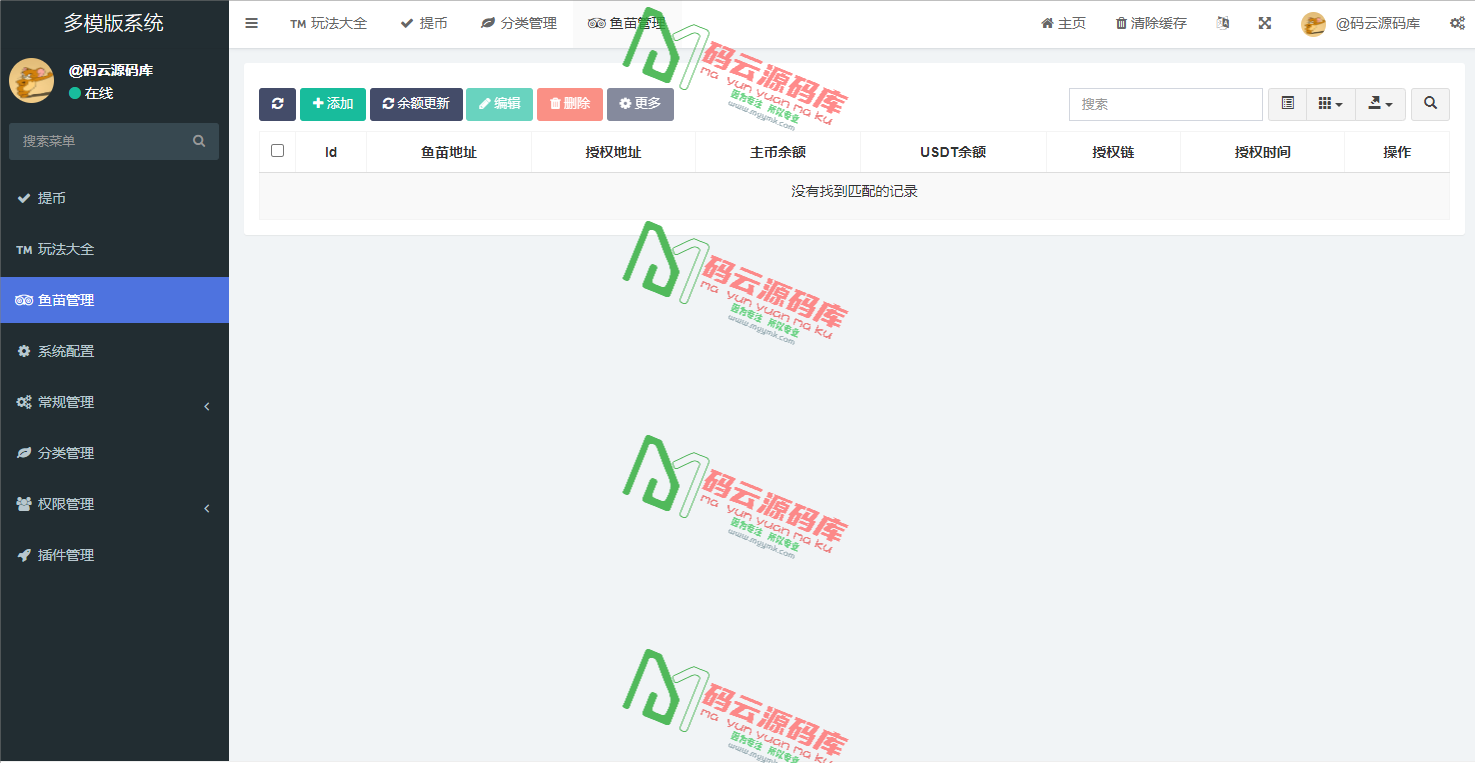Click the language switch icon in top bar
Image resolution: width=1475 pixels, height=763 pixels.
coord(1222,21)
